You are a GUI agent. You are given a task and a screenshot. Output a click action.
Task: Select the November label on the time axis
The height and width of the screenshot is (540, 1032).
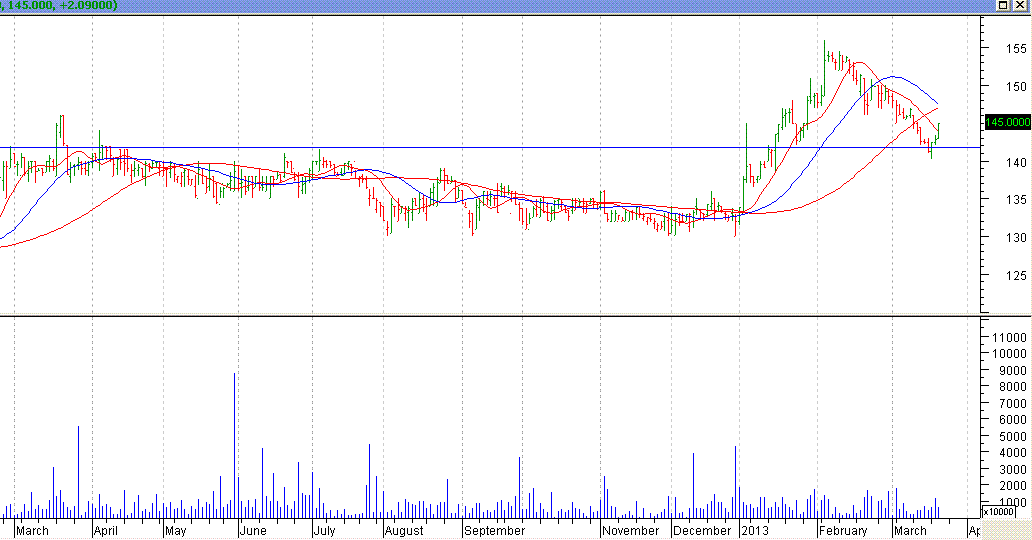(632, 530)
